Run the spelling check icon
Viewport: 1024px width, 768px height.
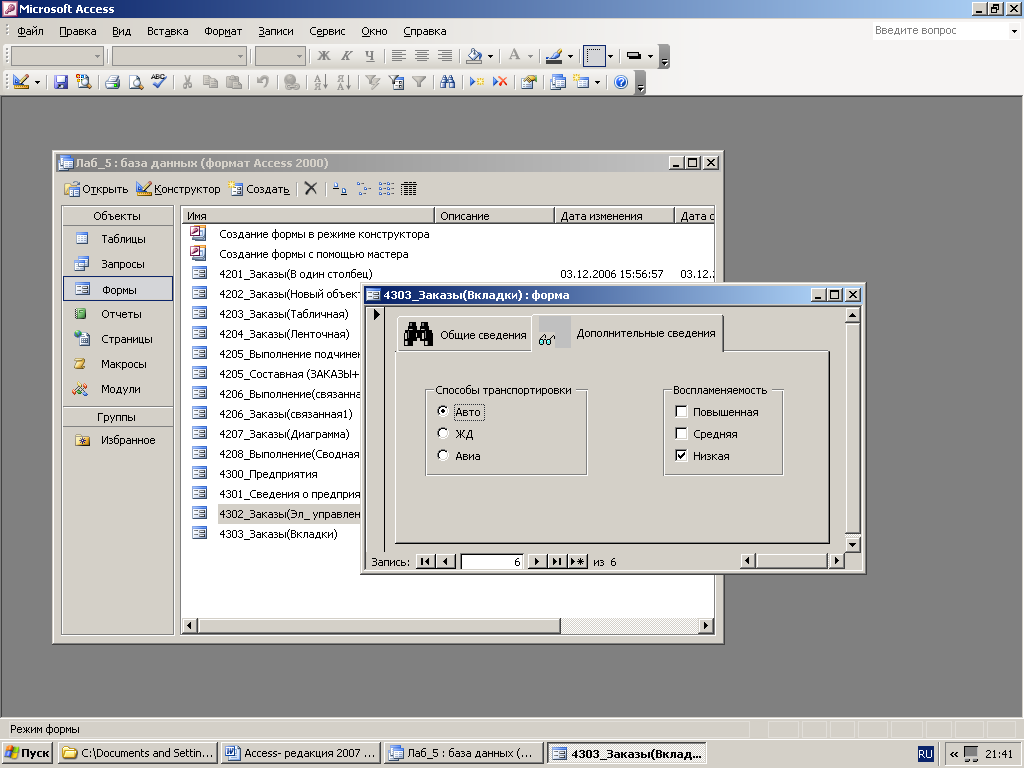click(x=159, y=82)
